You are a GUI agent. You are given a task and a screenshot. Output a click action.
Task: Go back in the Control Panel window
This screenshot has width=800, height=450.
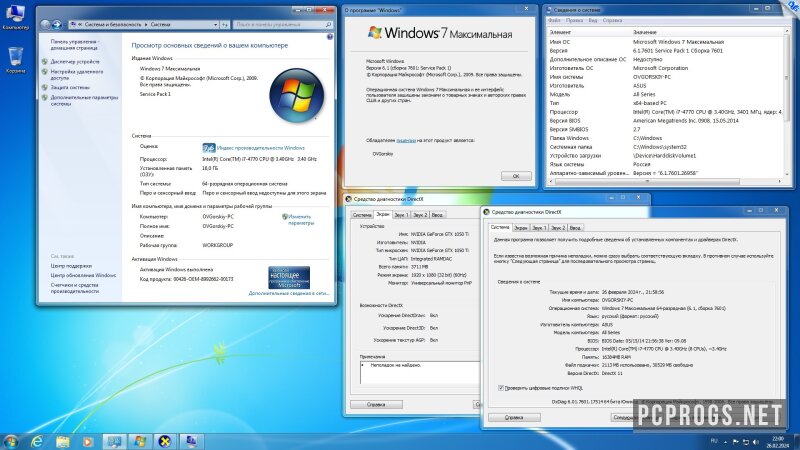[x=45, y=24]
